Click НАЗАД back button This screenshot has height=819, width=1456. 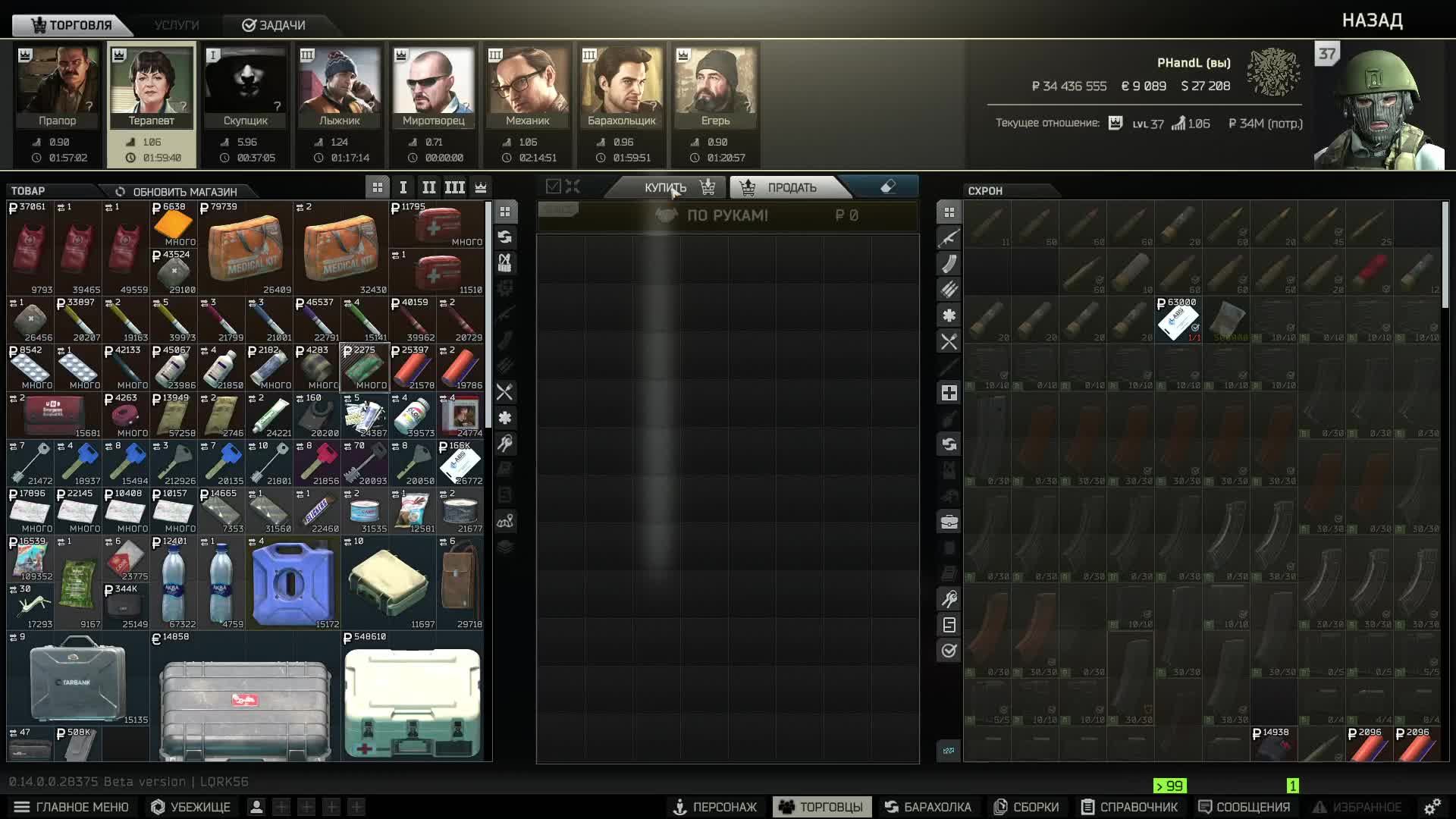click(1372, 20)
